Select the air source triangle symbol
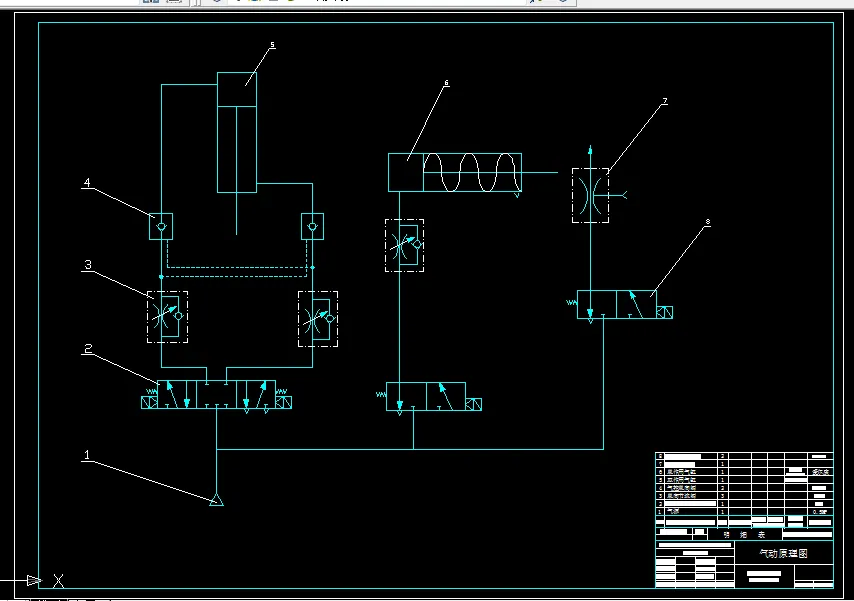This screenshot has height=601, width=854. 216,500
